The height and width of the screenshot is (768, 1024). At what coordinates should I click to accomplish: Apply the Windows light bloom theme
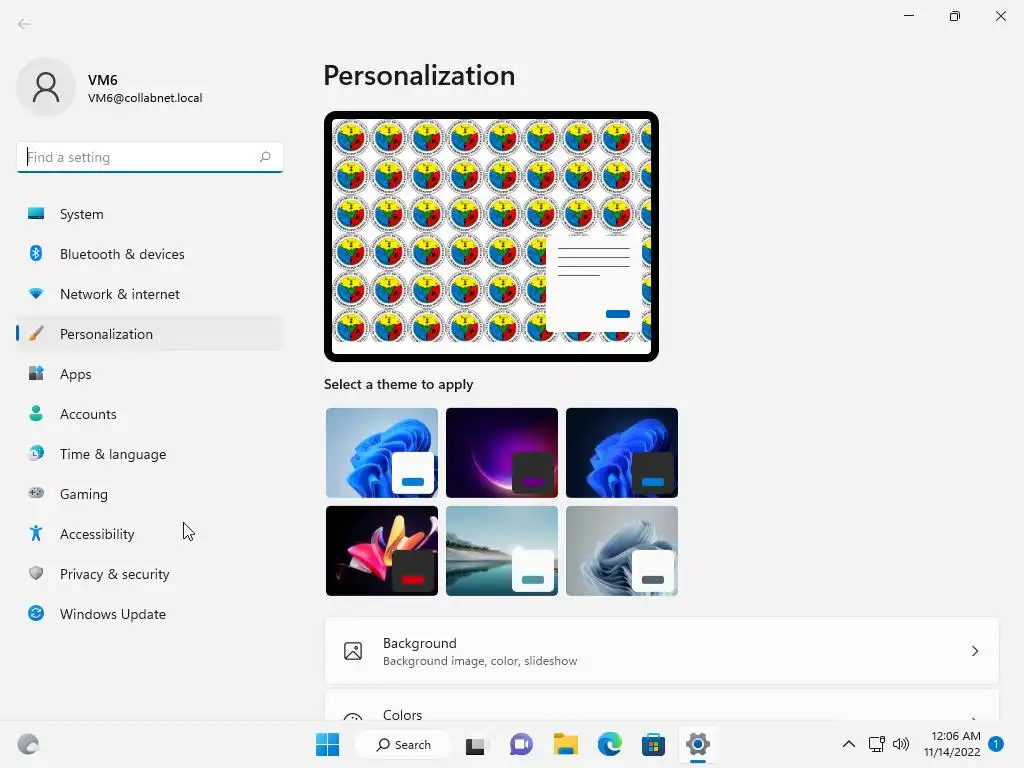[x=382, y=453]
